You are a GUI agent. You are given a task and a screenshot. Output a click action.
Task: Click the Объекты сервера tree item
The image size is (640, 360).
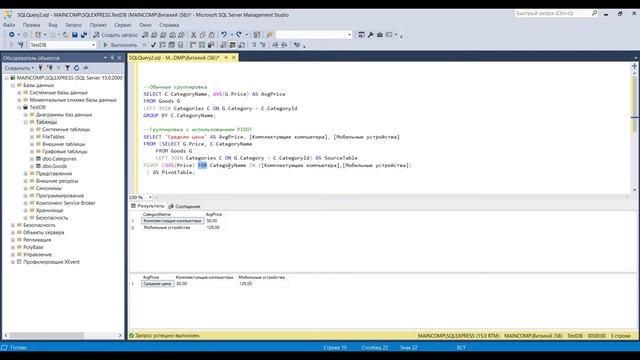pos(44,232)
